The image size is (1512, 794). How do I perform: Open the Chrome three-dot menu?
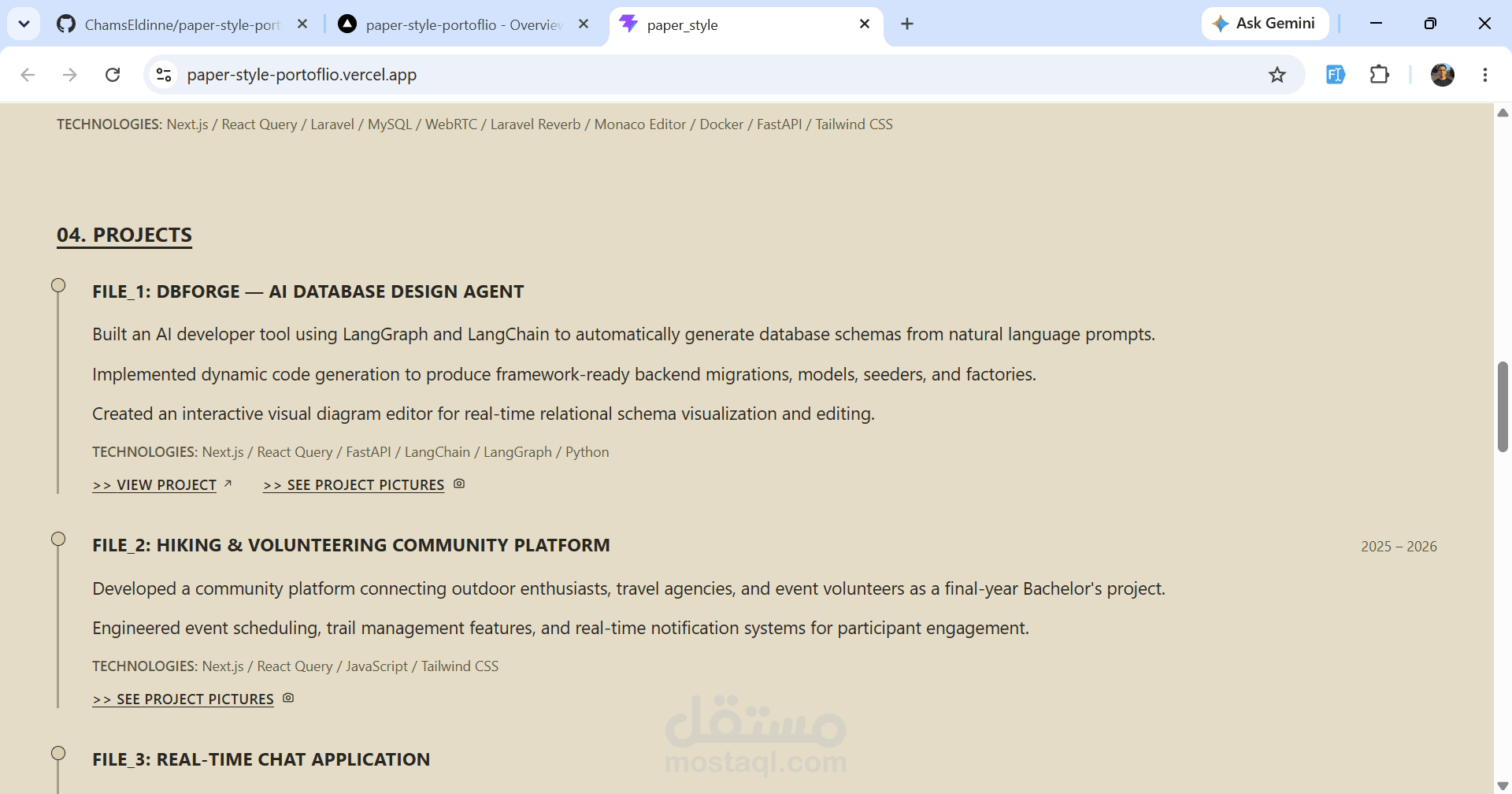click(x=1485, y=75)
